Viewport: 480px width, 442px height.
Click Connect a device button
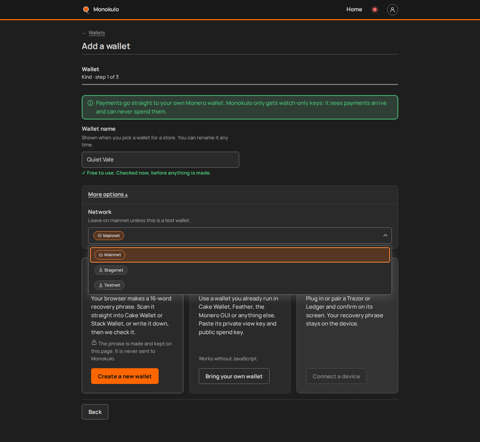(x=336, y=376)
